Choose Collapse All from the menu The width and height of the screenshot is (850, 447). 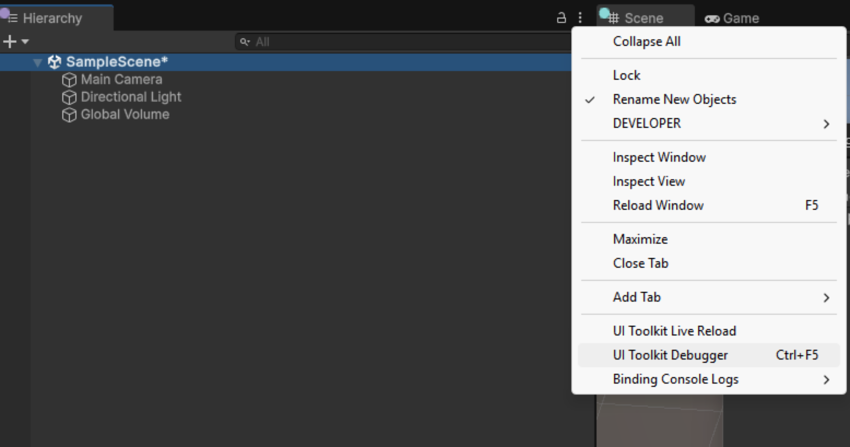pos(646,41)
